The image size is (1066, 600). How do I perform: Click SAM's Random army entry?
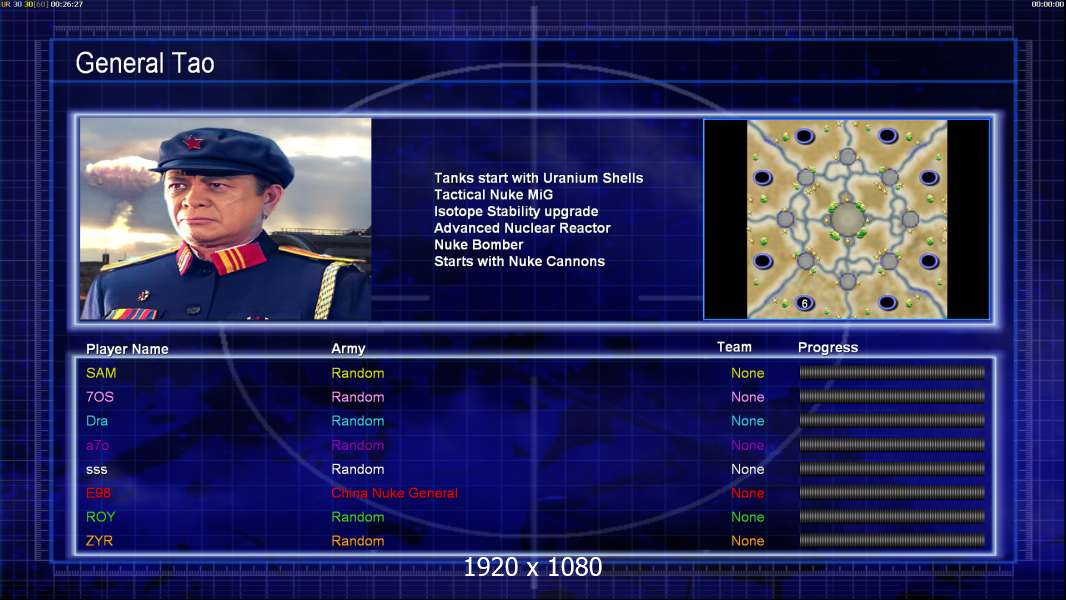click(358, 373)
